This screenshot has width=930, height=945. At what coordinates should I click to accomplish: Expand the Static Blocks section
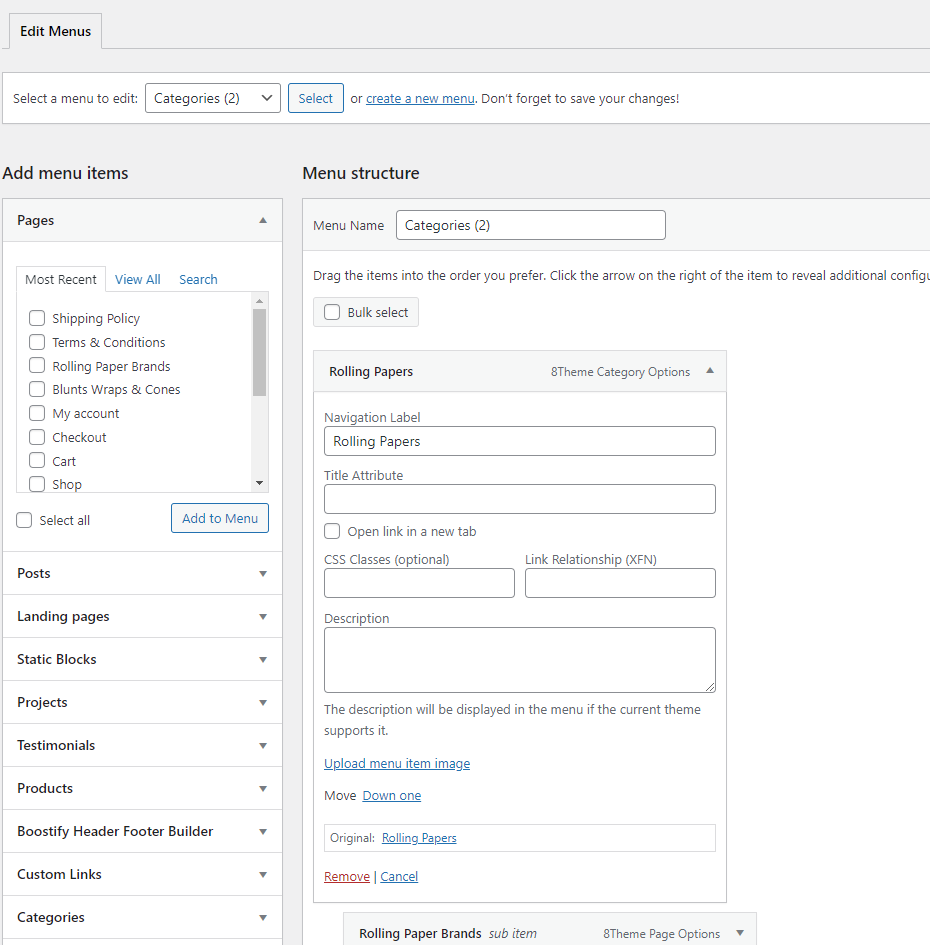tap(263, 660)
